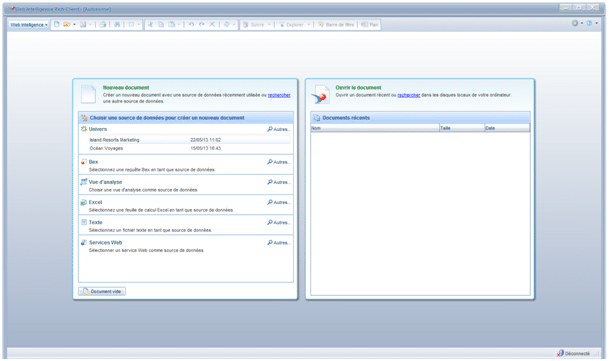609x361 pixels.
Task: Click the rechercher link under Nouveau document
Action: coord(279,95)
